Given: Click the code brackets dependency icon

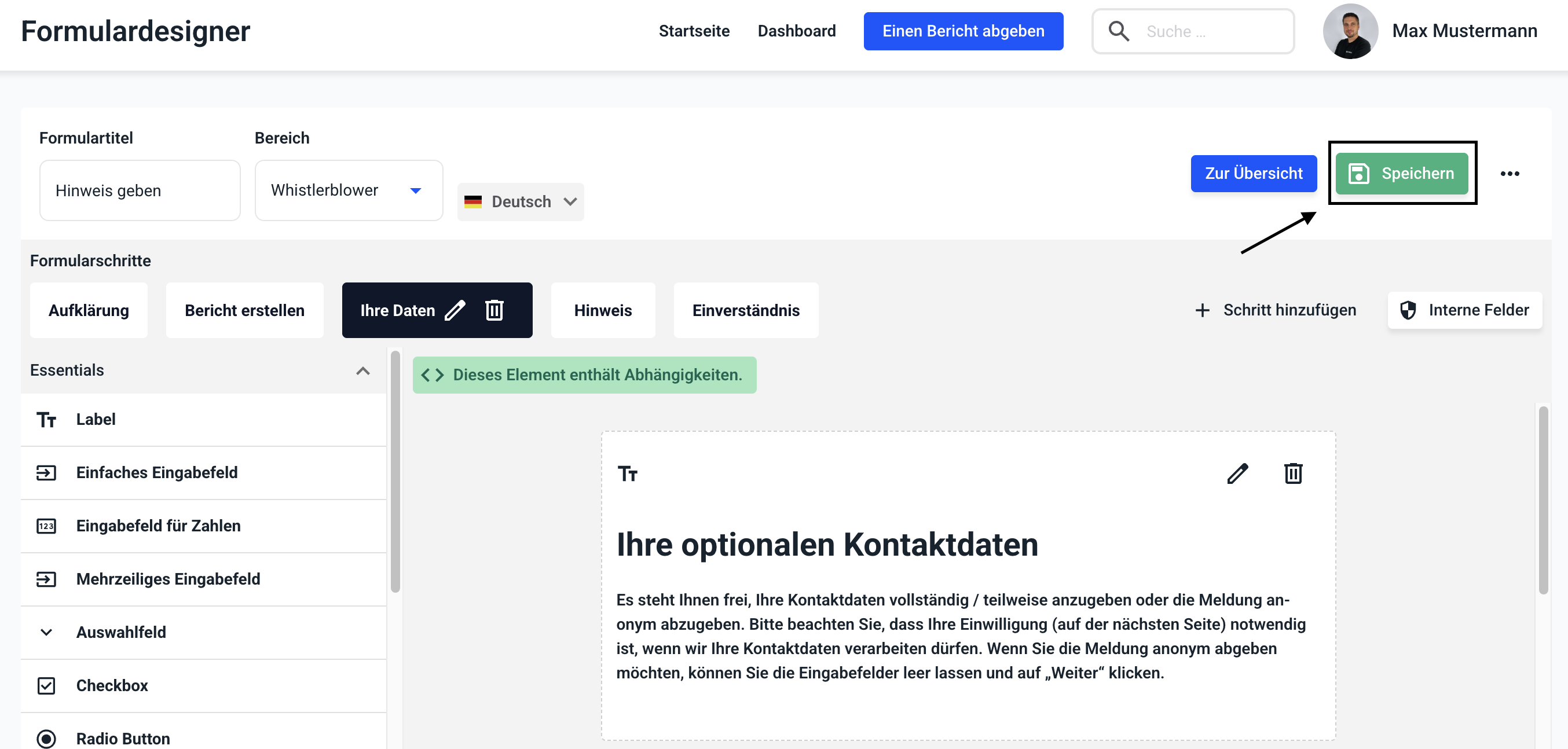Looking at the screenshot, I should tap(432, 375).
